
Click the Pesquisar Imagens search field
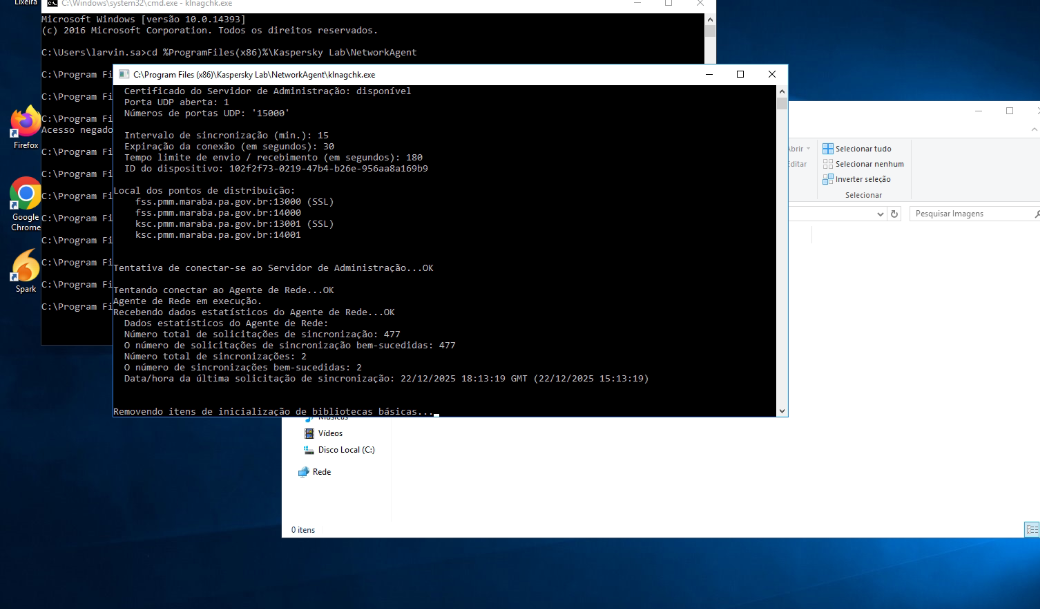970,213
